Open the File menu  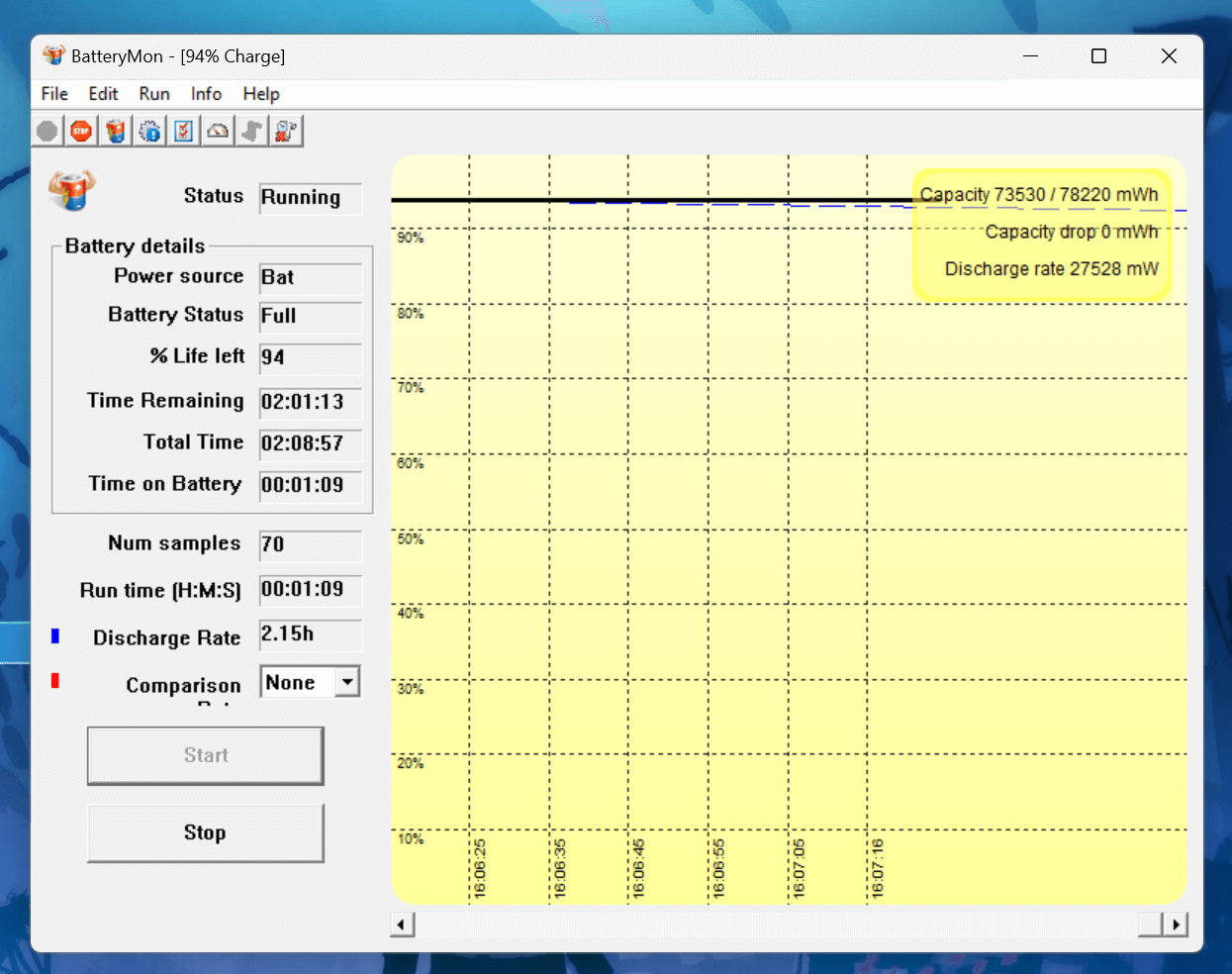(x=54, y=94)
